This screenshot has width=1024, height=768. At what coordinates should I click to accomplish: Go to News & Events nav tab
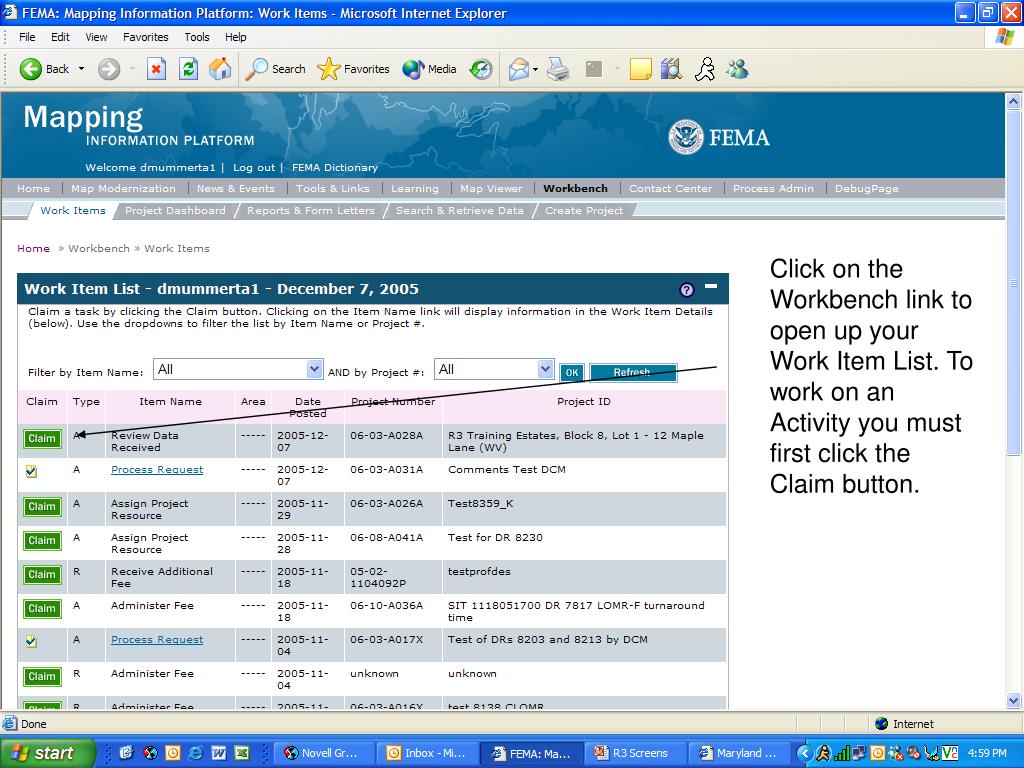pos(236,188)
